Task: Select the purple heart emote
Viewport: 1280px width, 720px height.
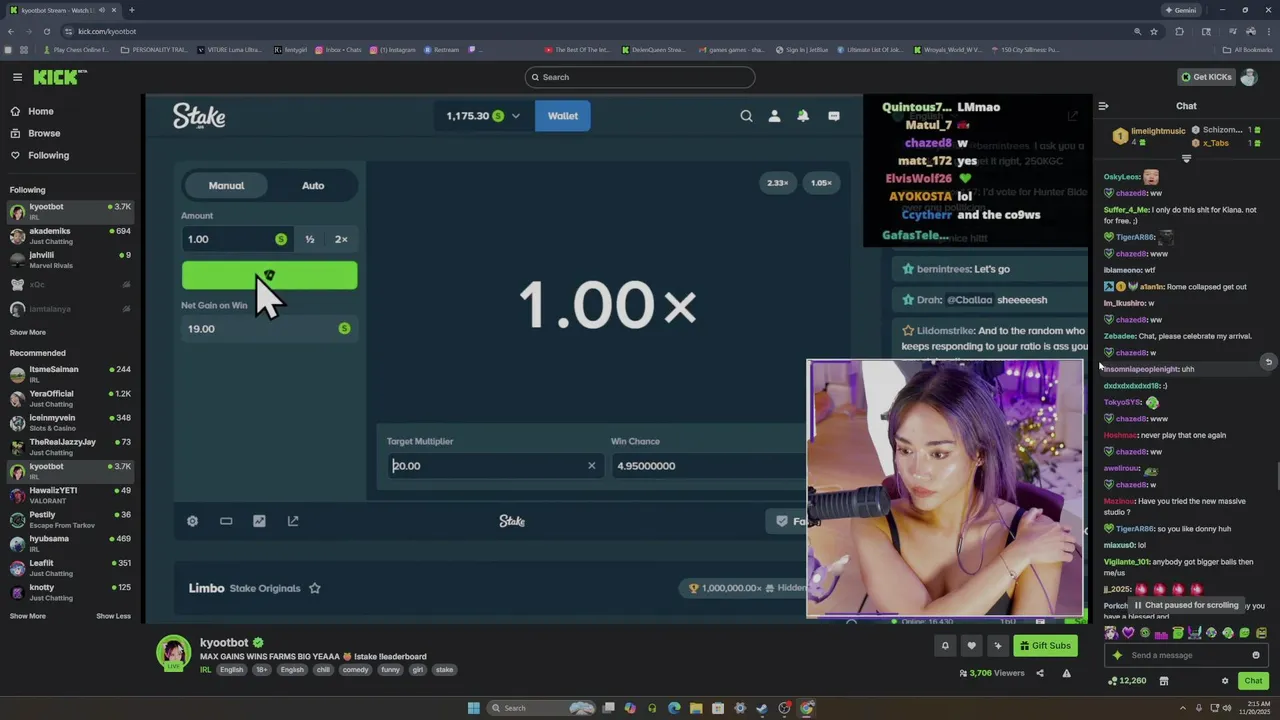Action: click(x=1128, y=633)
